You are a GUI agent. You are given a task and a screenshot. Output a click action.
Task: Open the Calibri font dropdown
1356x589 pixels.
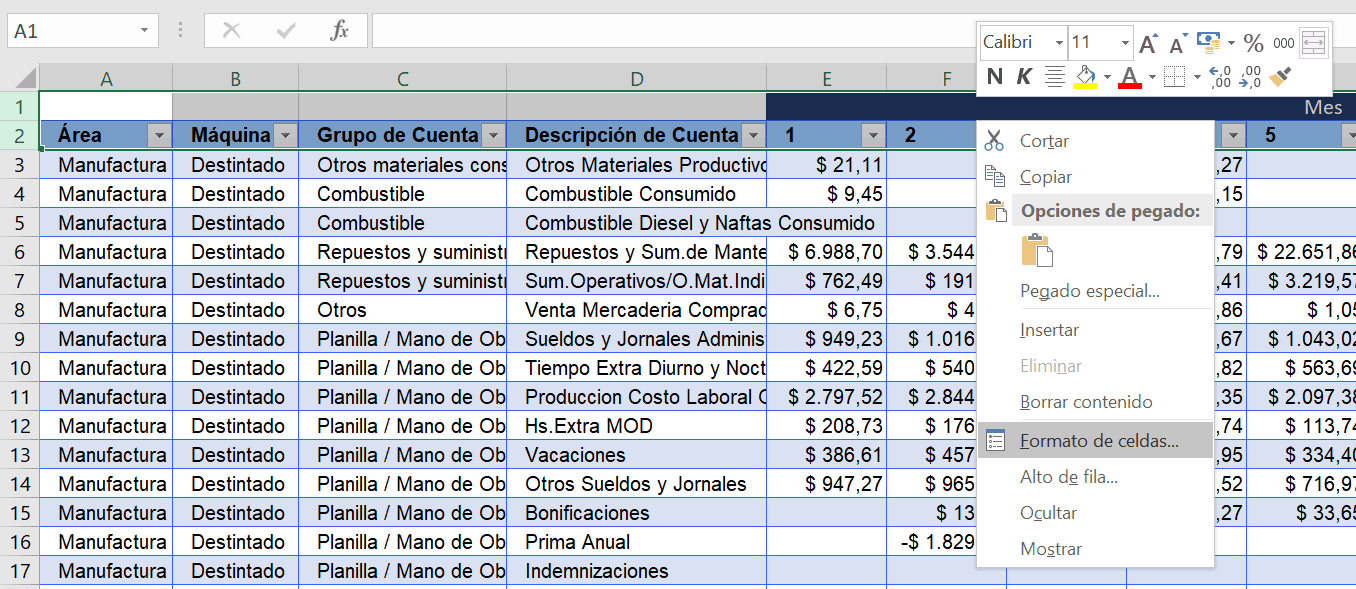click(1058, 42)
